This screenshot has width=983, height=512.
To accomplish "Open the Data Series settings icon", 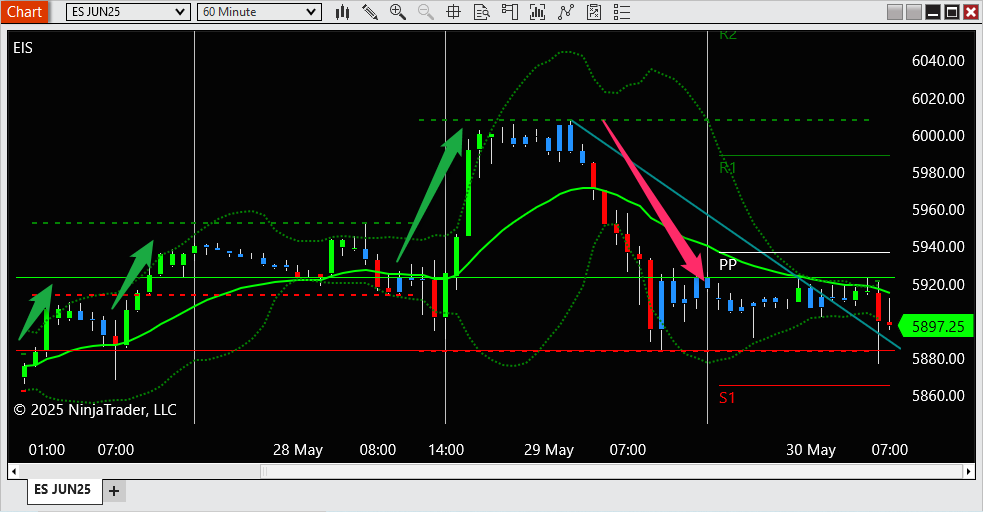I will (x=537, y=12).
